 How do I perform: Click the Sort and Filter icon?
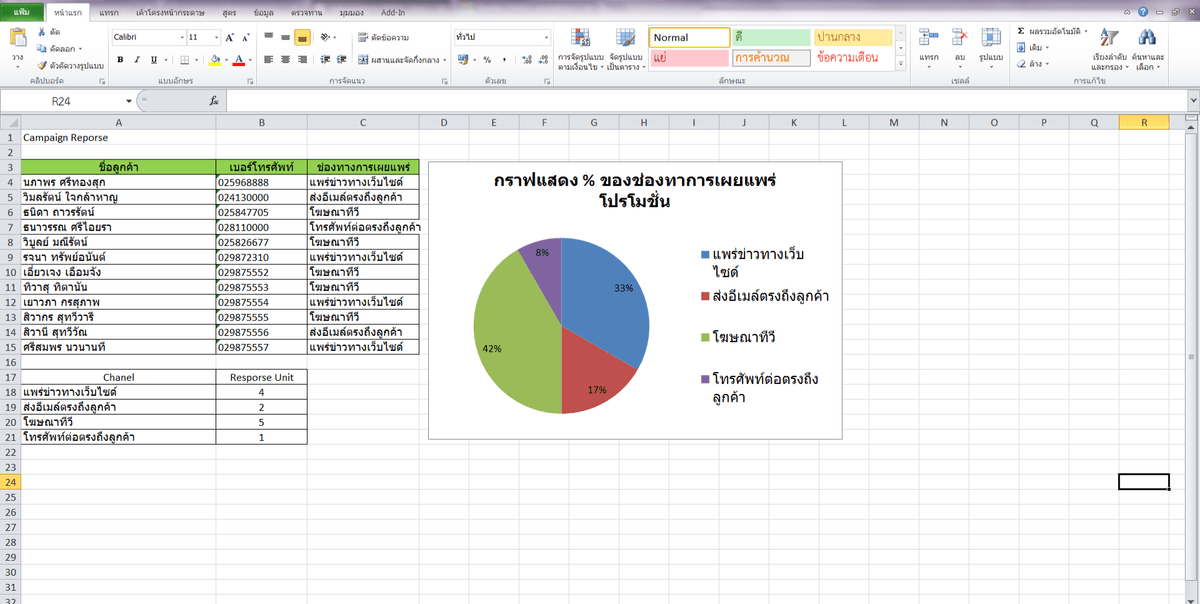click(x=1108, y=39)
